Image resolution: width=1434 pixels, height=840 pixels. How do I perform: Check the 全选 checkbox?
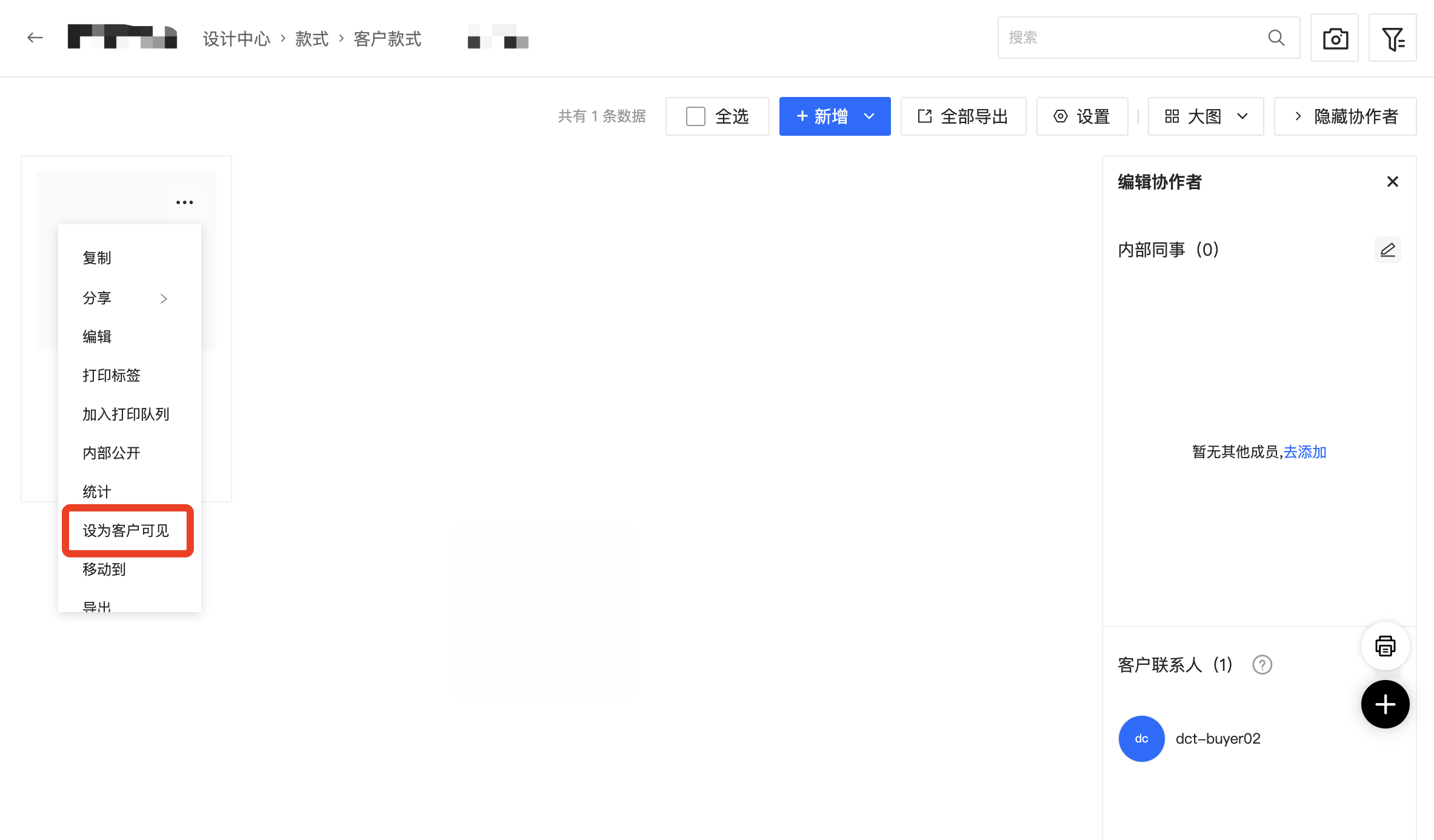click(695, 116)
